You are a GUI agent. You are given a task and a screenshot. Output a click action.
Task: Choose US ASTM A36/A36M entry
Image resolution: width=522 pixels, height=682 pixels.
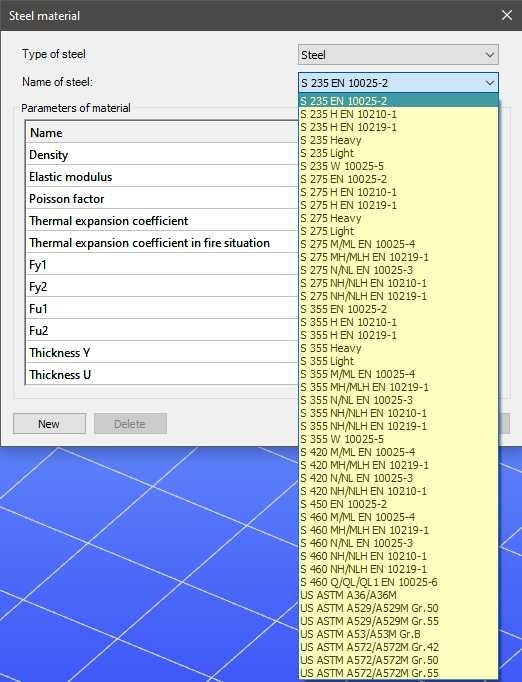point(398,595)
